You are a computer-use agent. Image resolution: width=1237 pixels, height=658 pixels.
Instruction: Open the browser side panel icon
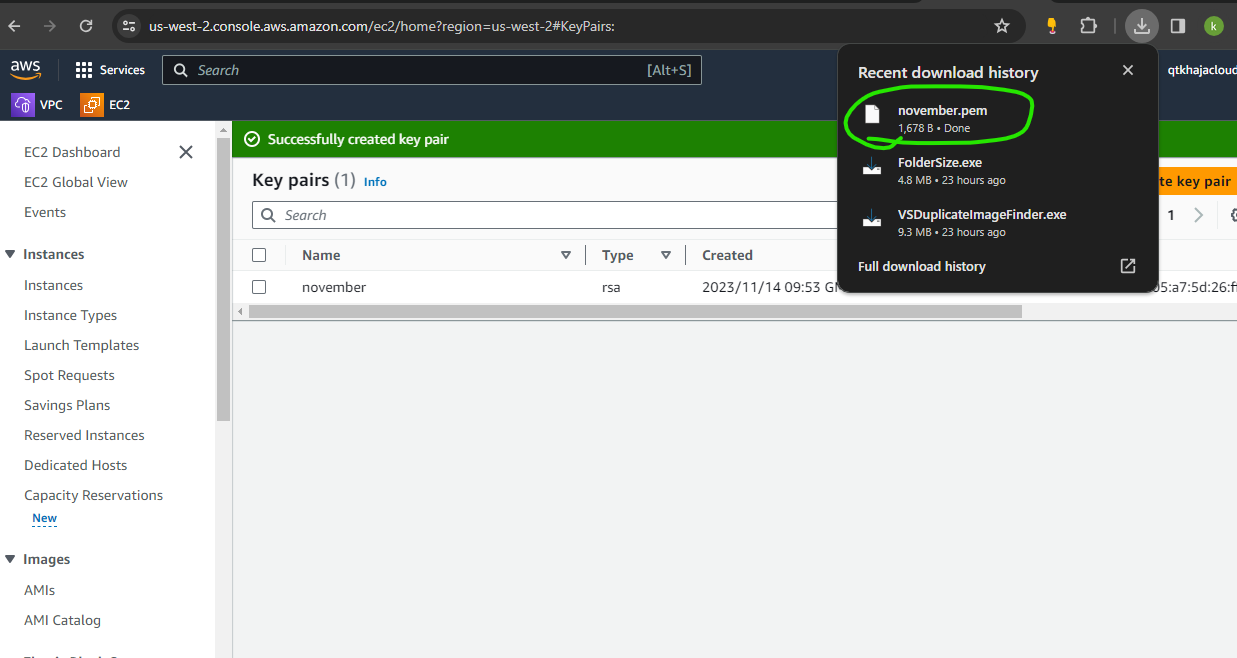pyautogui.click(x=1178, y=26)
